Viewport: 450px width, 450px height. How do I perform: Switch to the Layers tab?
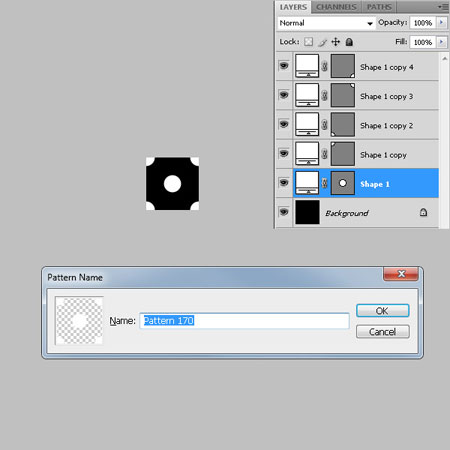293,7
